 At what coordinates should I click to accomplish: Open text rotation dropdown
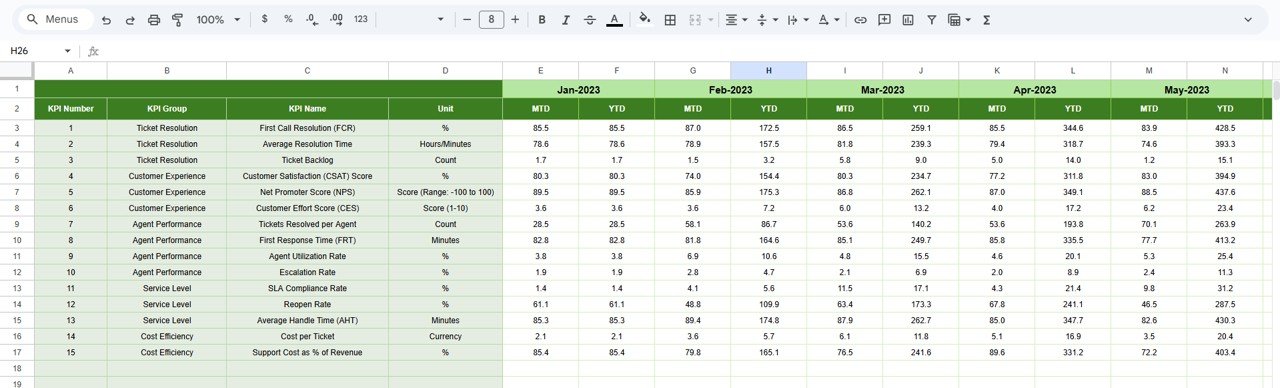tap(829, 19)
